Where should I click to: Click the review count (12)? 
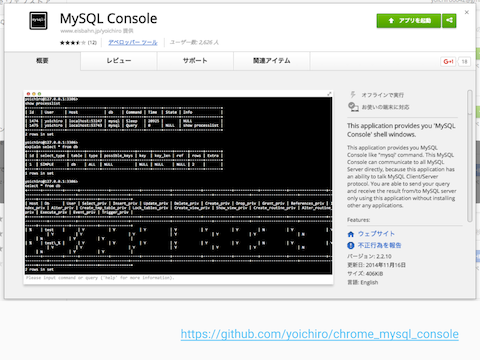(92, 43)
